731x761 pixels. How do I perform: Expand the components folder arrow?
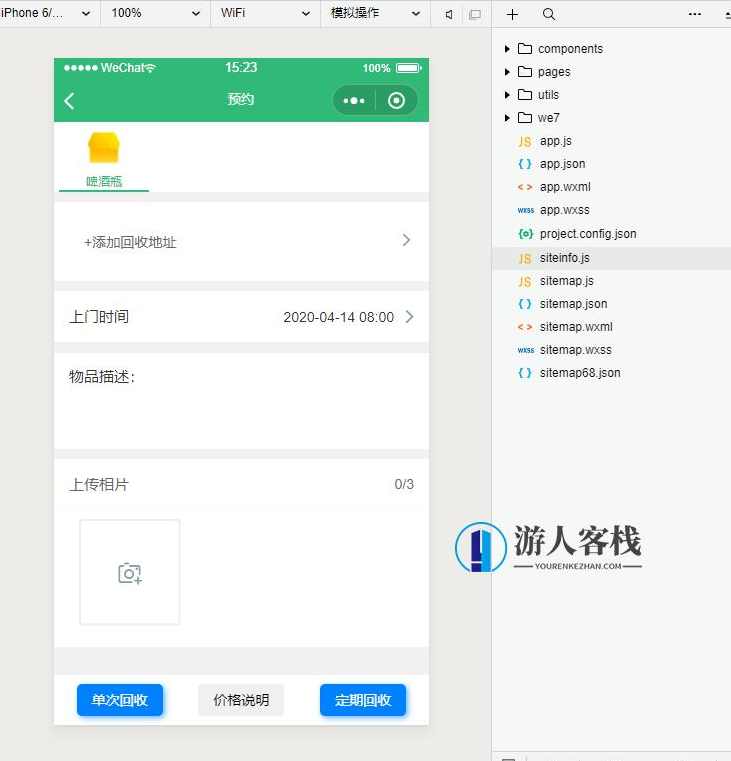[507, 49]
